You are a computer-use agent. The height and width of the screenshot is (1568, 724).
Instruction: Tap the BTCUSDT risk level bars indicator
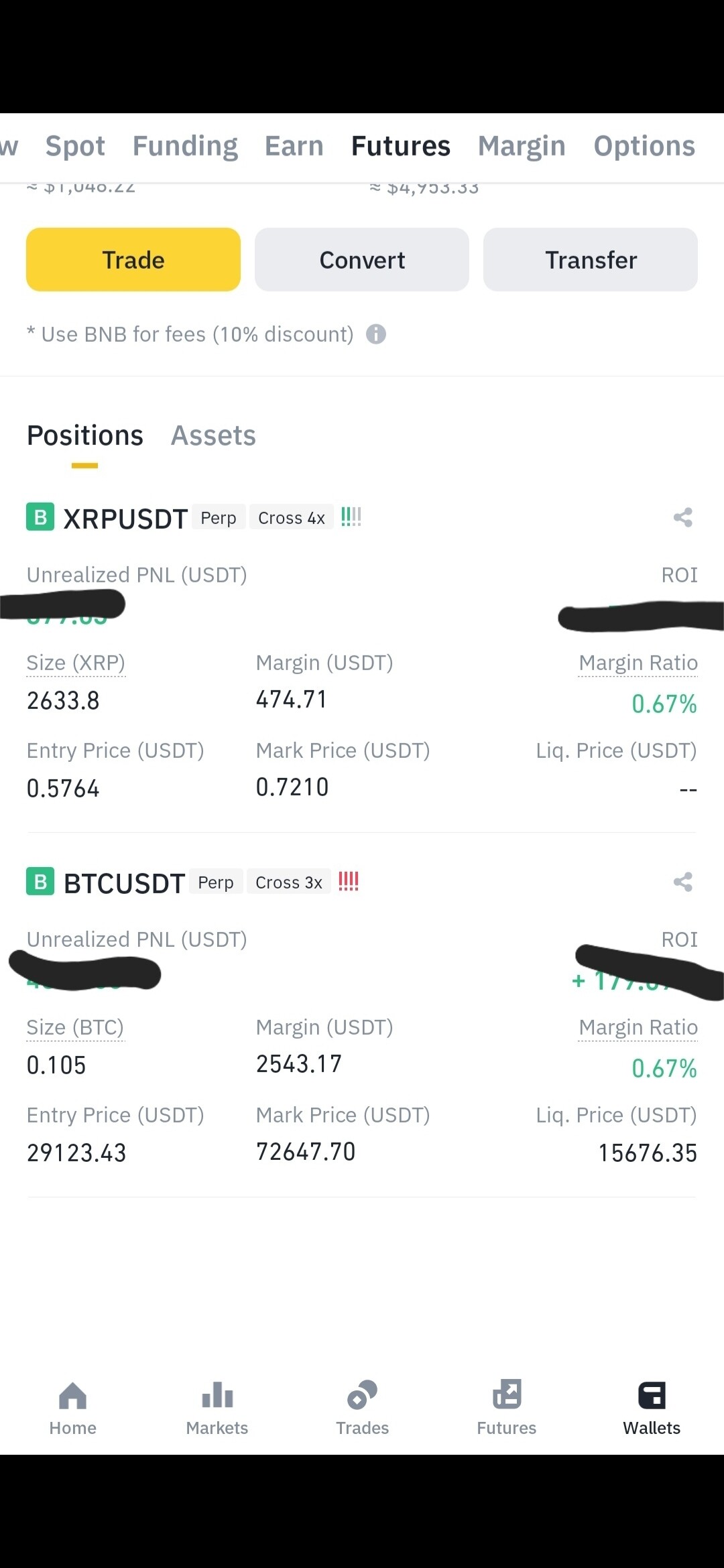tap(349, 882)
